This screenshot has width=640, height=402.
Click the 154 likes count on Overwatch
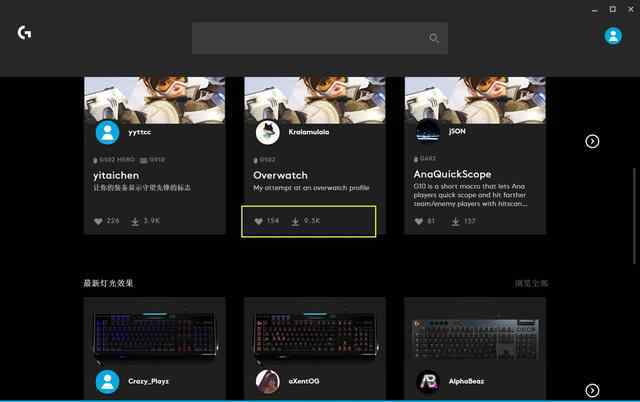click(x=273, y=221)
